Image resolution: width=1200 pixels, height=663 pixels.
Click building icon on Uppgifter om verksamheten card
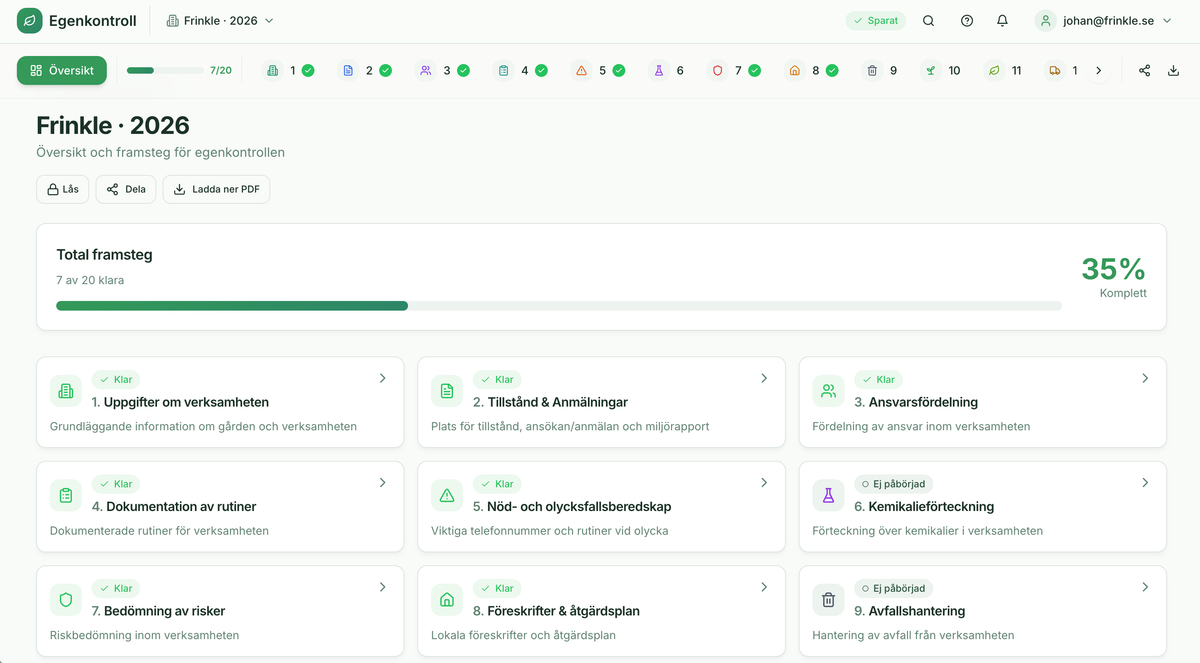[66, 391]
